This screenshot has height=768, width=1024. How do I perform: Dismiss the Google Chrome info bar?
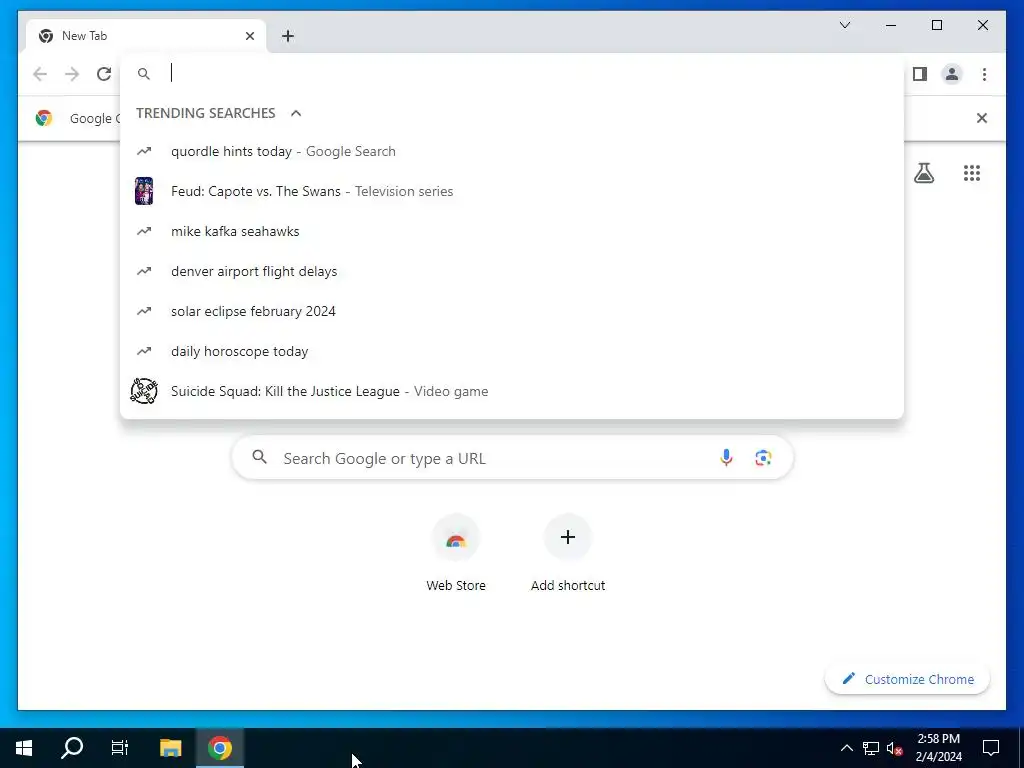(982, 118)
